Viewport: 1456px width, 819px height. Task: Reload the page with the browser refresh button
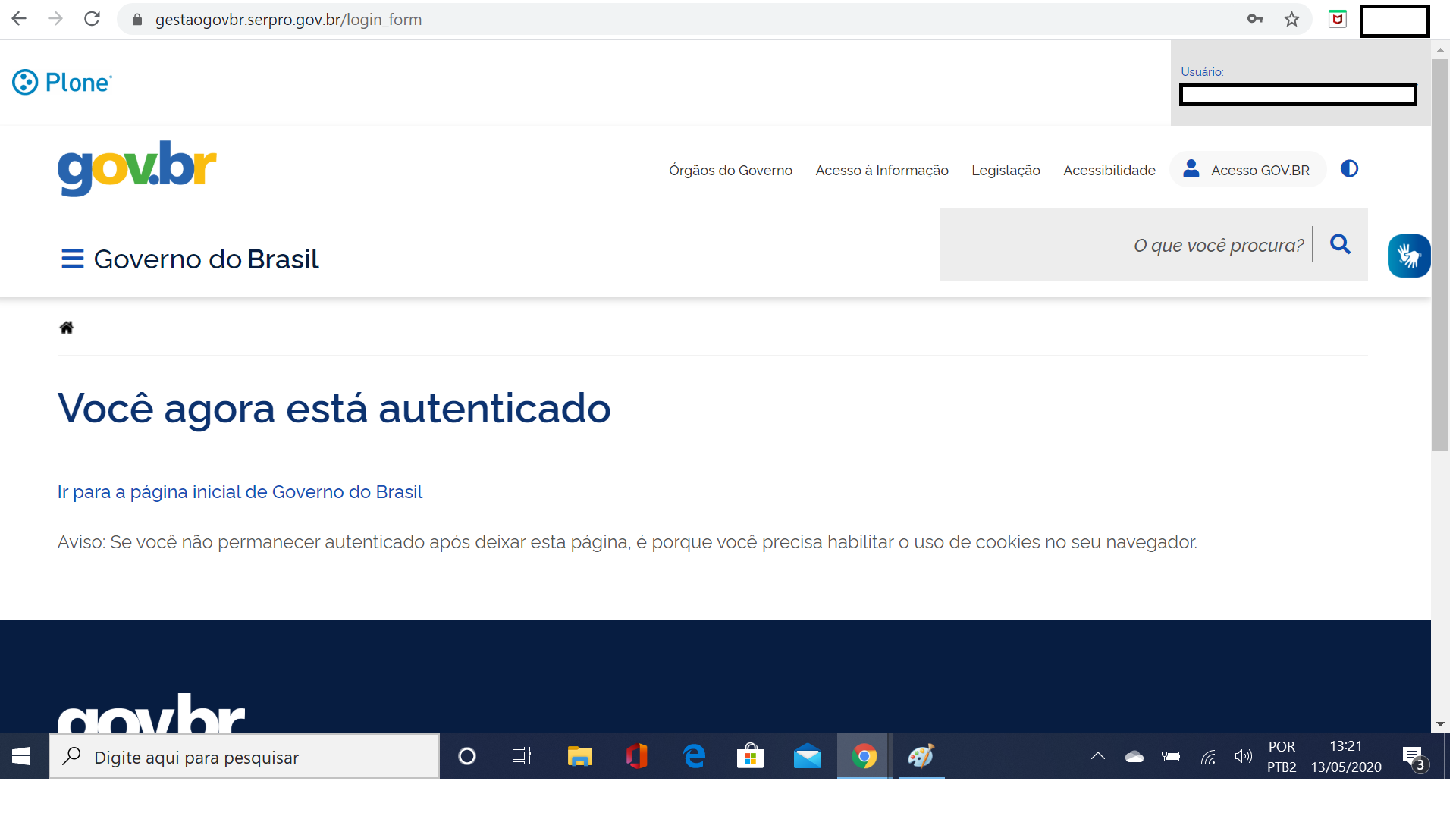click(92, 19)
